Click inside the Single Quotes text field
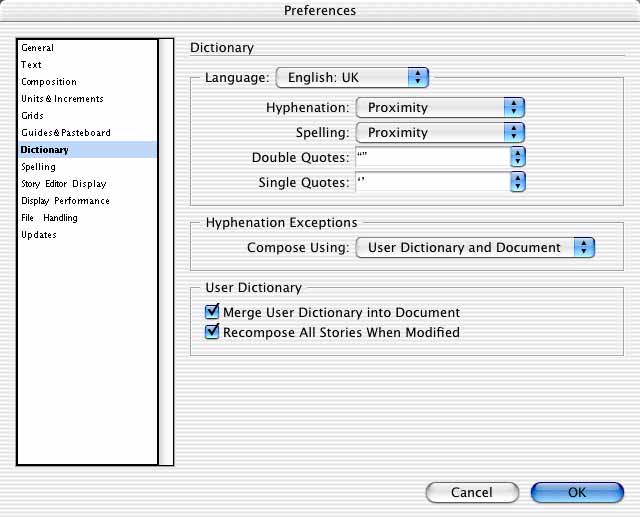Image resolution: width=640 pixels, height=517 pixels. [433, 182]
